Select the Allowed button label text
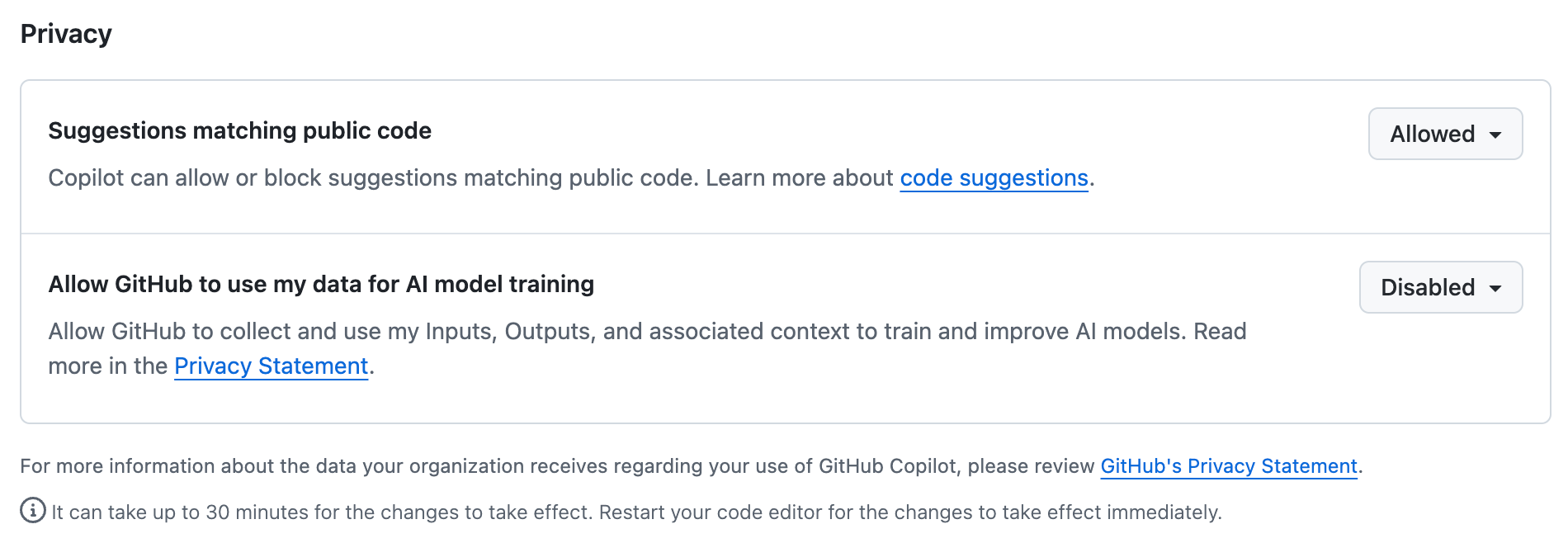The height and width of the screenshot is (543, 1568). click(x=1432, y=134)
